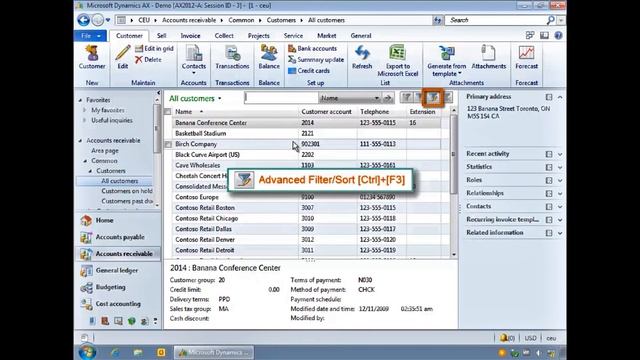Click the Delete button in ribbon

coord(148,60)
